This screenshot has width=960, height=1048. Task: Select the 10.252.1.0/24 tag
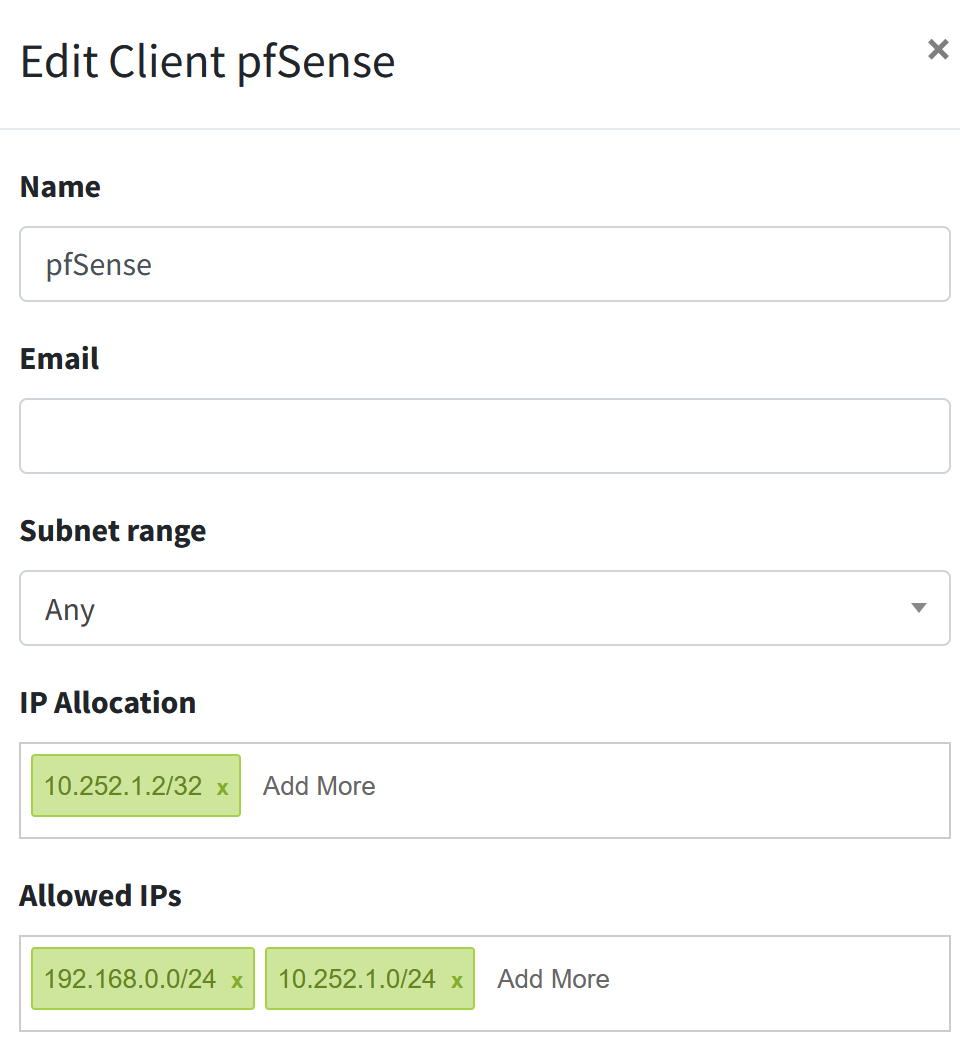coord(357,979)
